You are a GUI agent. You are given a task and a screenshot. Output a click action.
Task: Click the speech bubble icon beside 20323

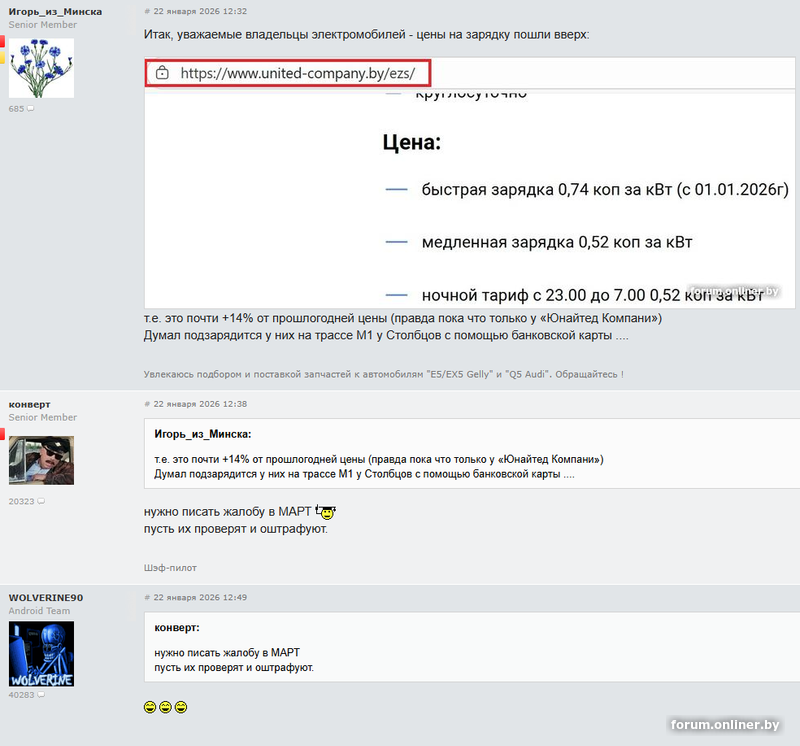41,501
